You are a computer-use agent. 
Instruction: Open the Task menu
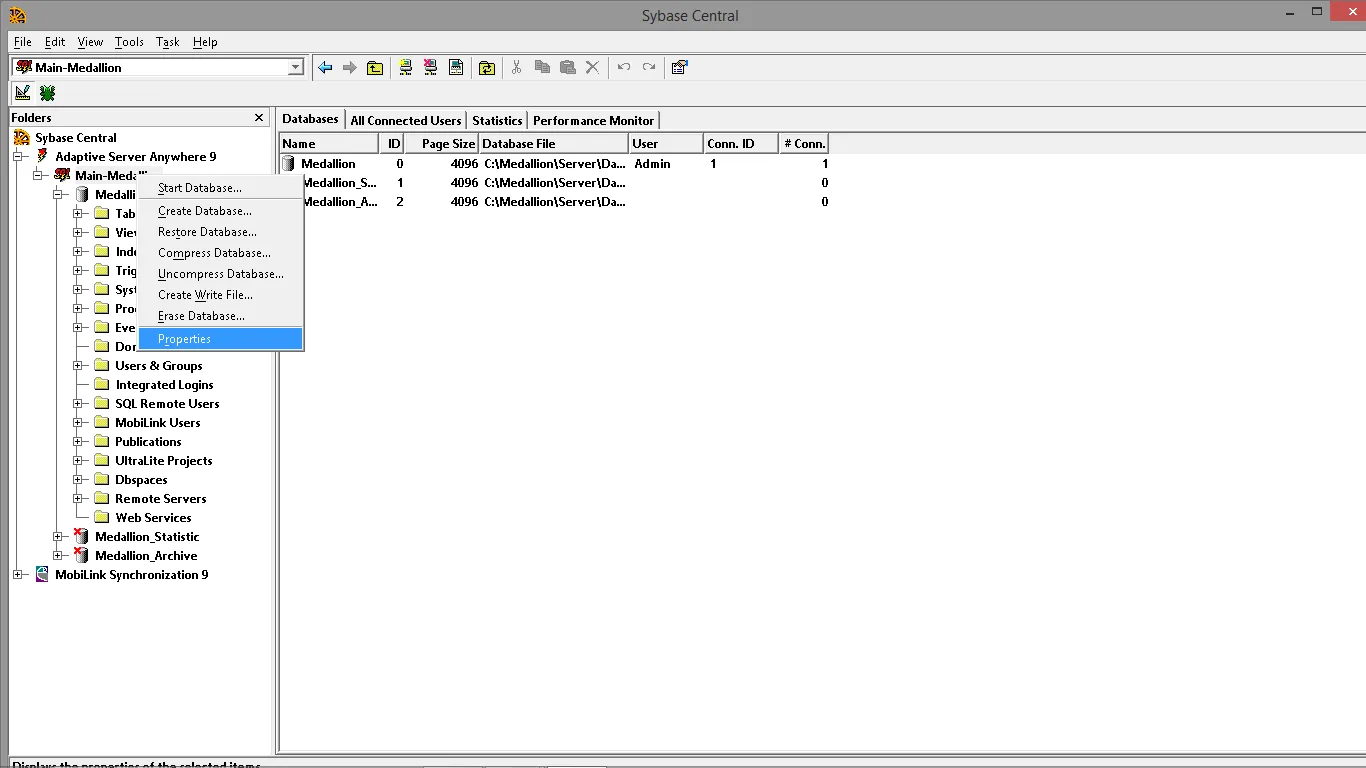click(168, 42)
